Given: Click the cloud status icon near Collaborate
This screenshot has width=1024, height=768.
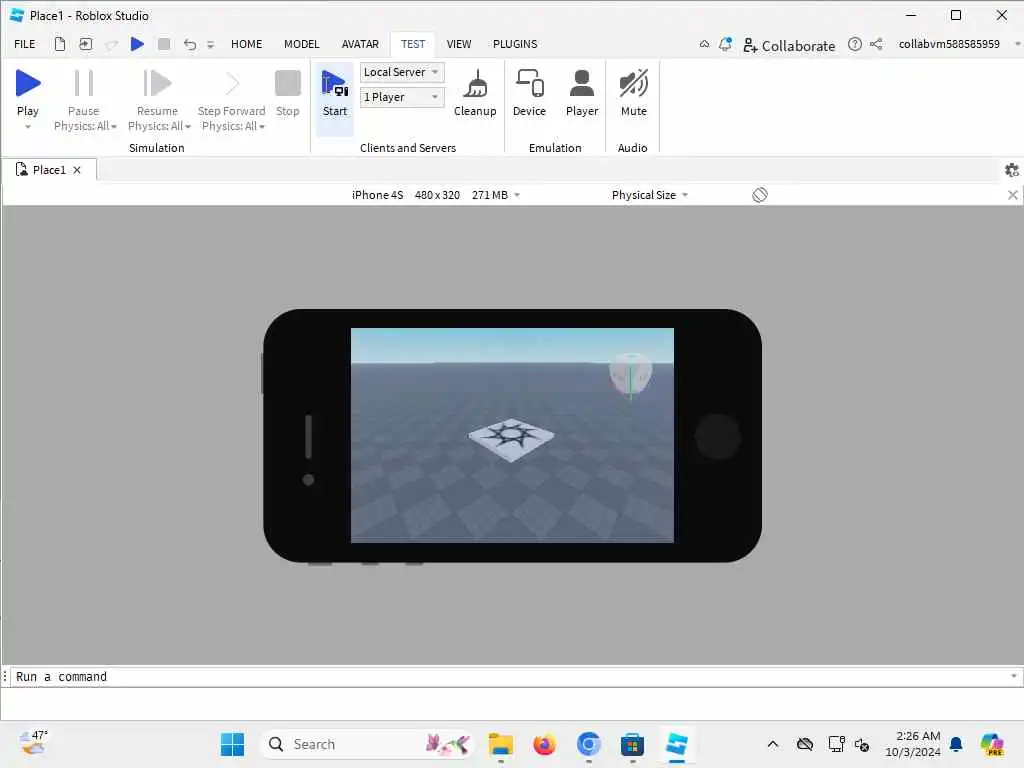Looking at the screenshot, I should (x=704, y=44).
